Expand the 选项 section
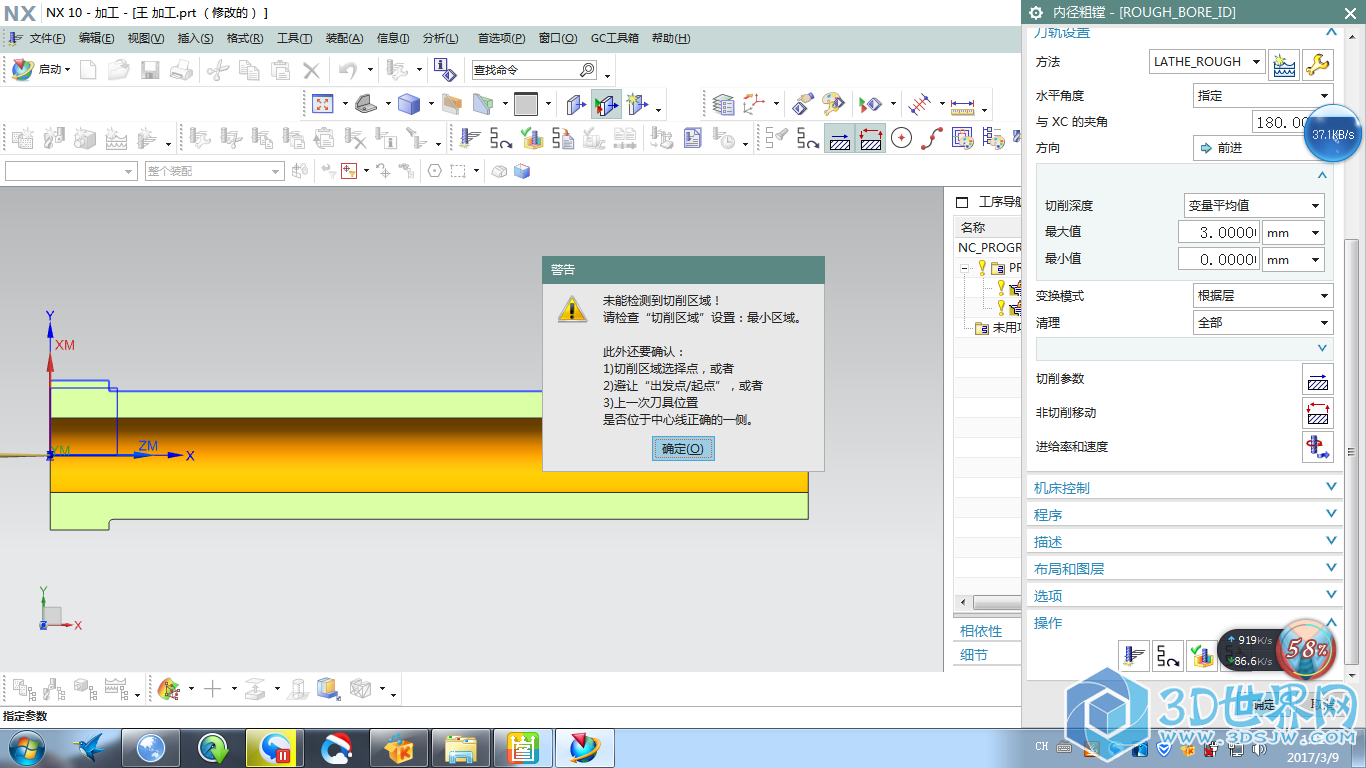Image resolution: width=1366 pixels, height=768 pixels. click(1185, 596)
